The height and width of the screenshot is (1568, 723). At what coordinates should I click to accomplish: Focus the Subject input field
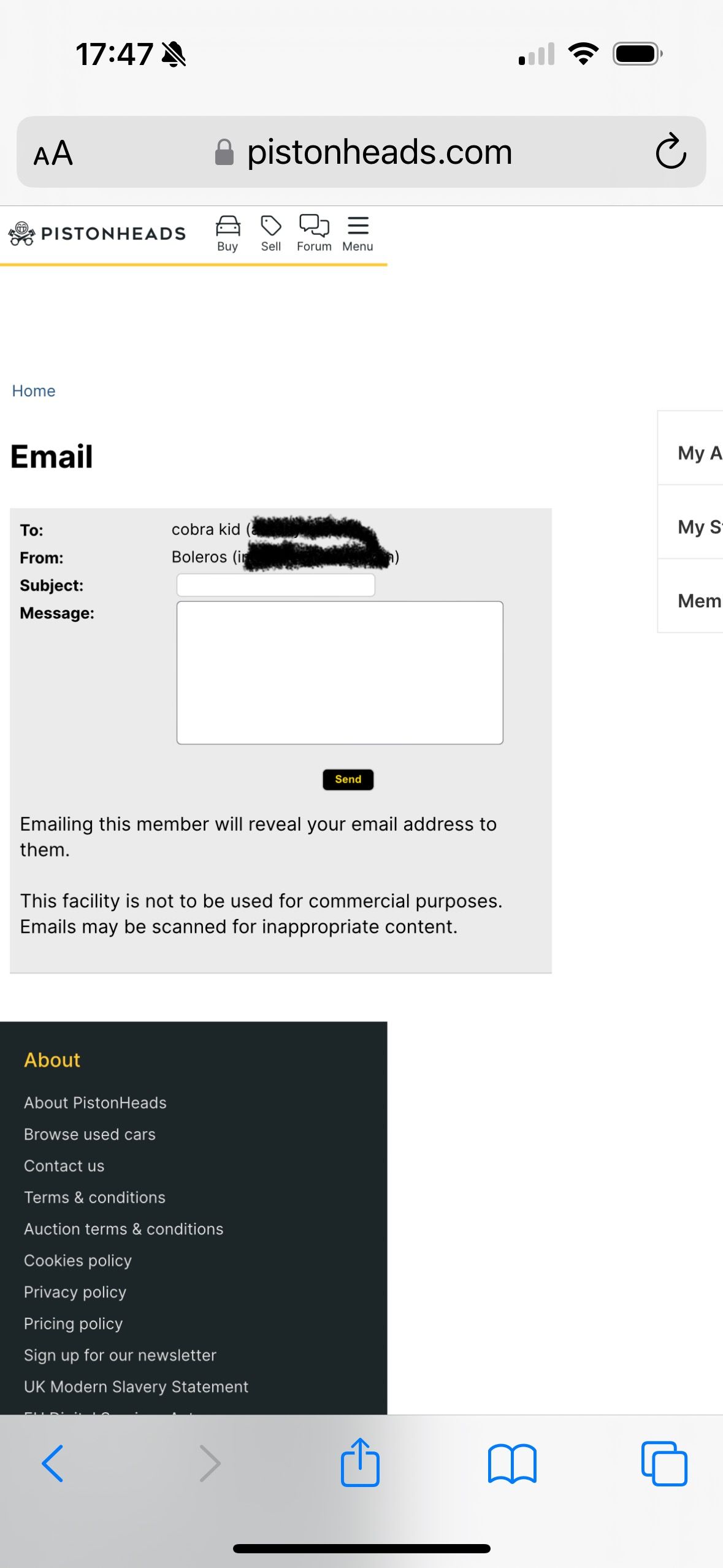pos(275,585)
